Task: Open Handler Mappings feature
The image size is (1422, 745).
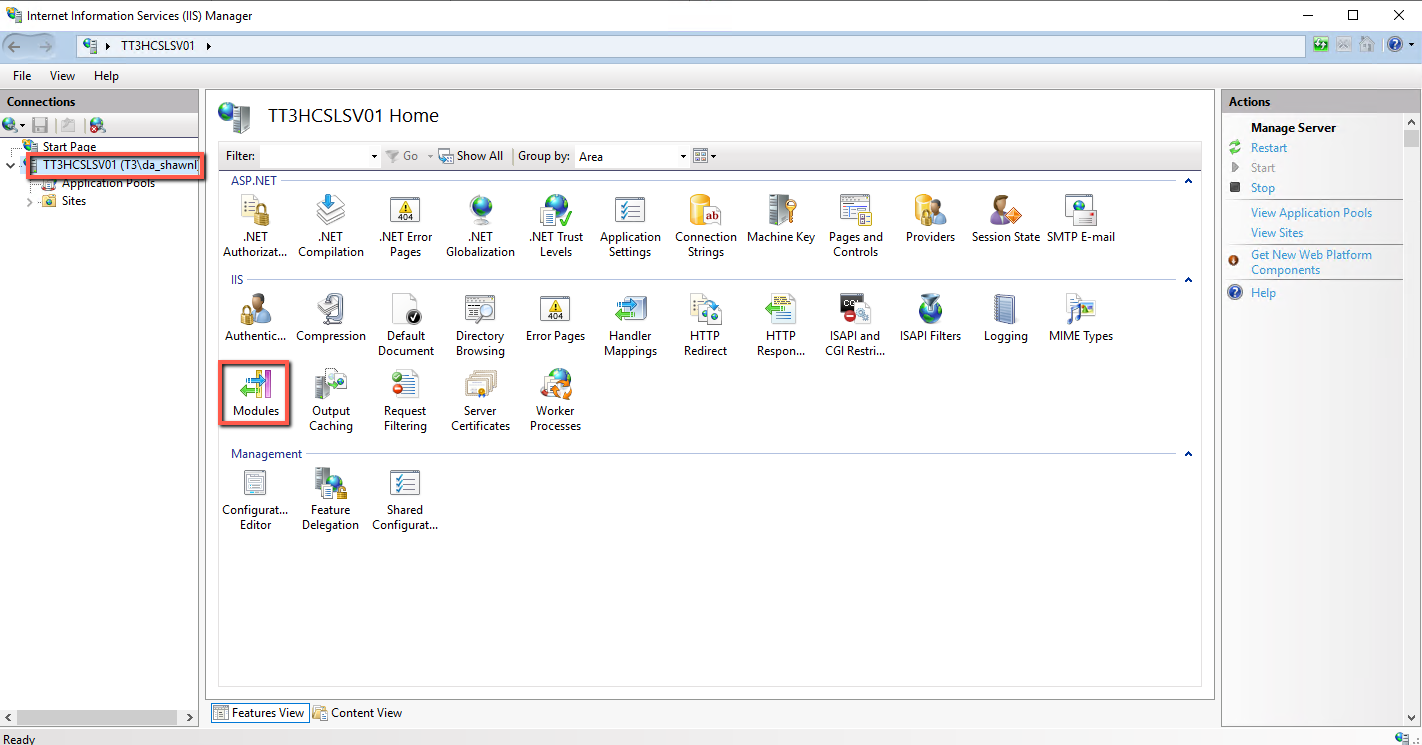Action: pyautogui.click(x=630, y=324)
